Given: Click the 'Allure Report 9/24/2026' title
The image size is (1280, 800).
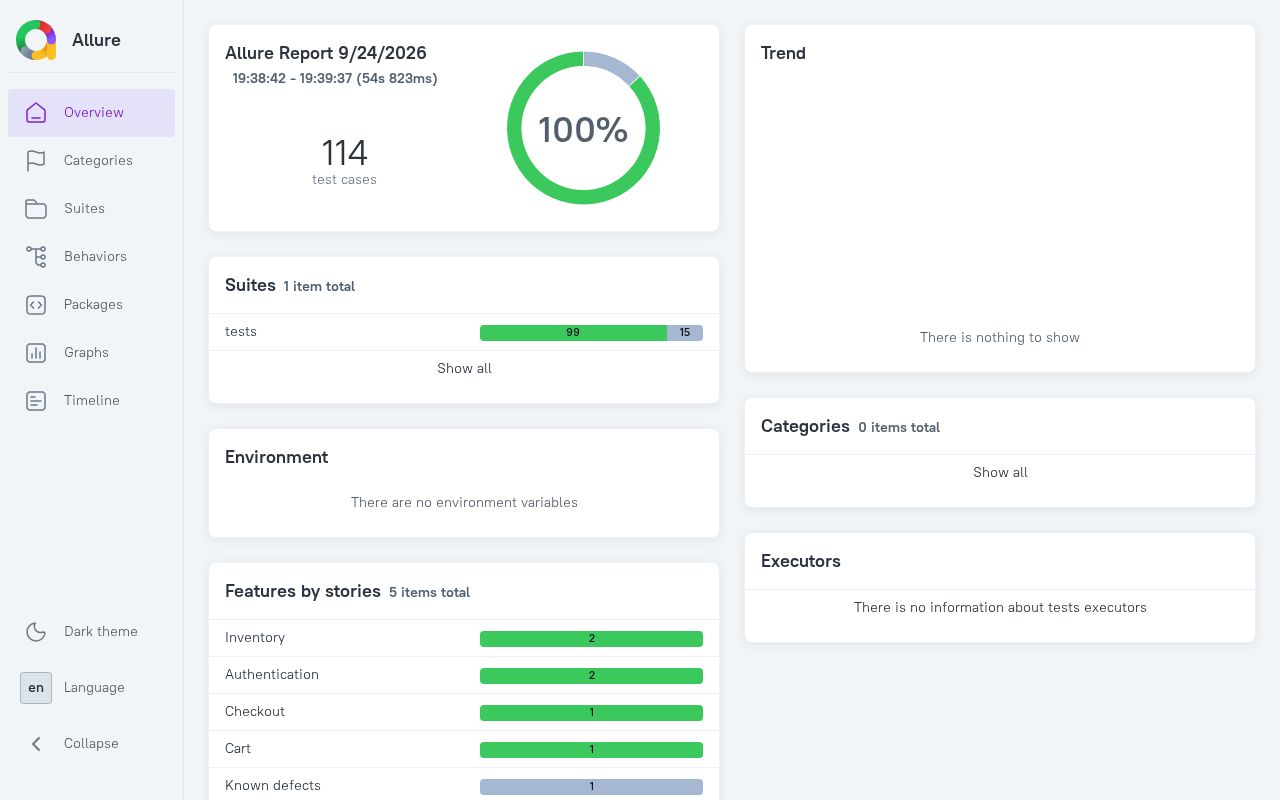Looking at the screenshot, I should [x=326, y=53].
